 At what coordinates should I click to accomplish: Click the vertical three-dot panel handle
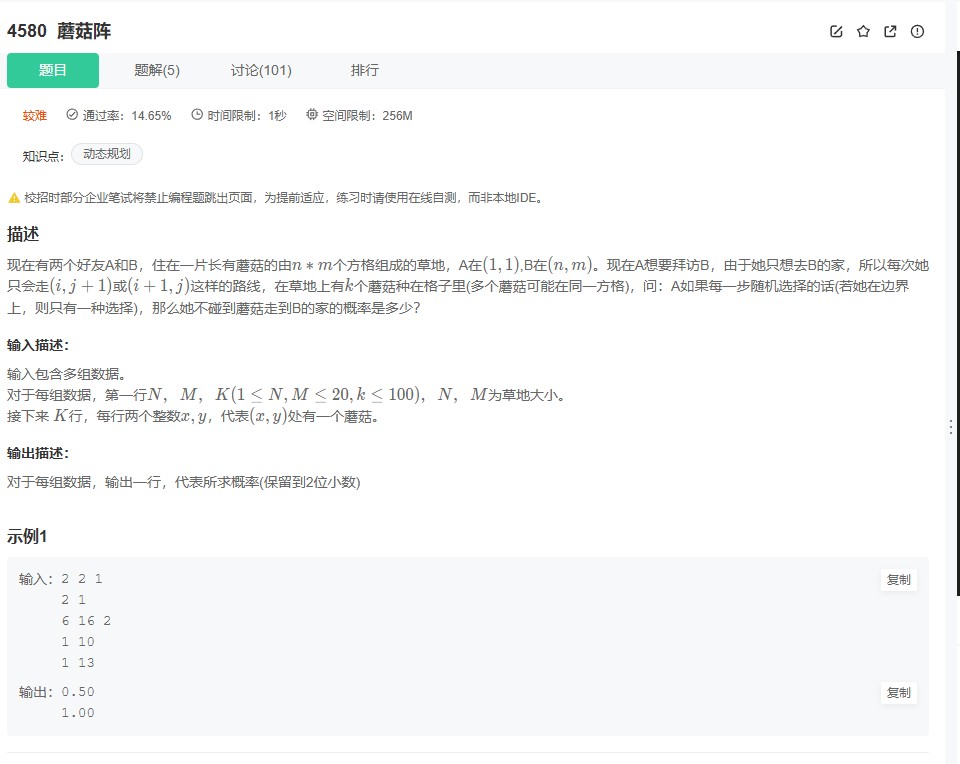tap(950, 427)
